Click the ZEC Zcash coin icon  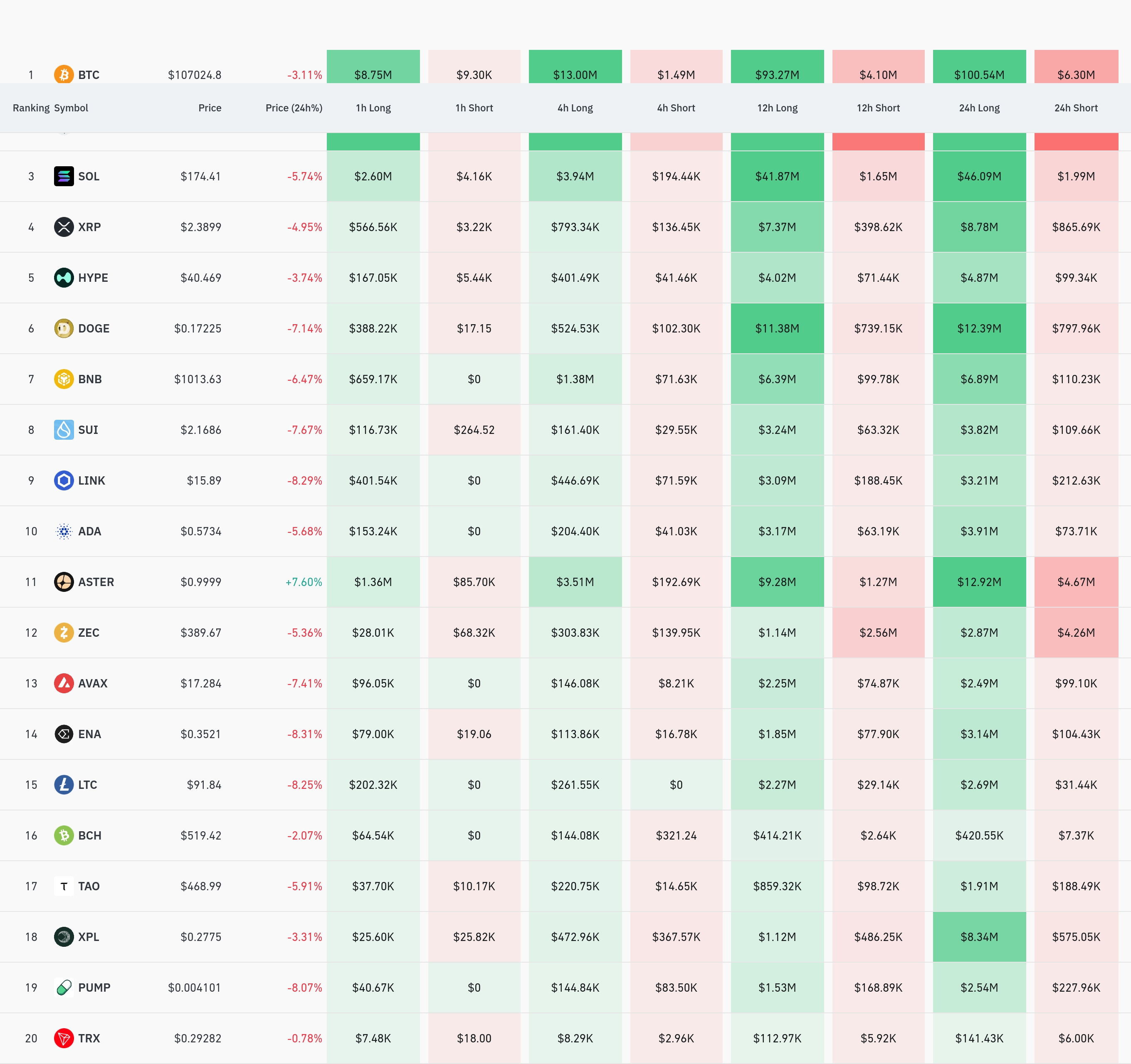coord(64,632)
